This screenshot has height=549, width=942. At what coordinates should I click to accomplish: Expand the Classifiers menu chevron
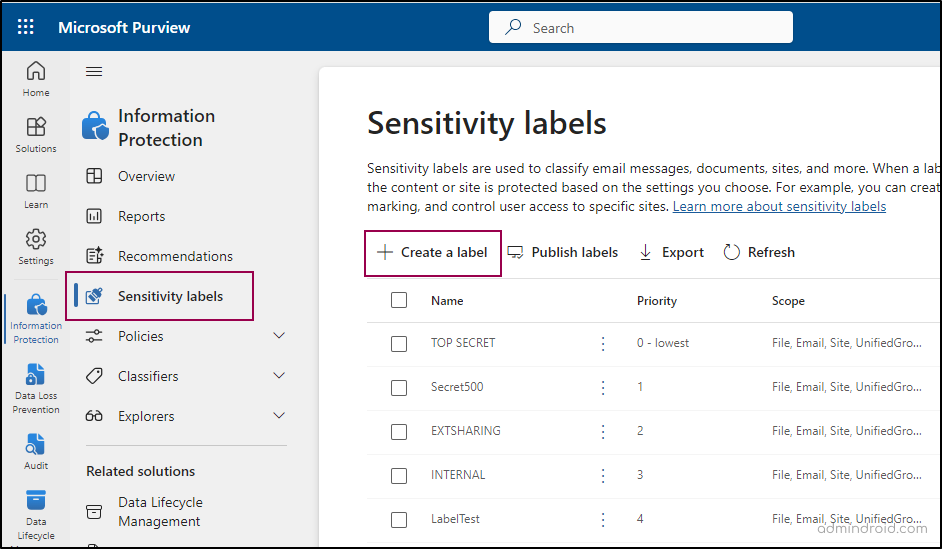[279, 376]
